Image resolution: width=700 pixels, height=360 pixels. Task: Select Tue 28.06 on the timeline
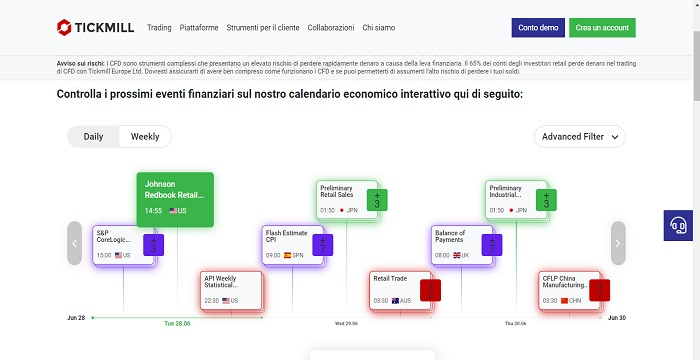(x=177, y=323)
